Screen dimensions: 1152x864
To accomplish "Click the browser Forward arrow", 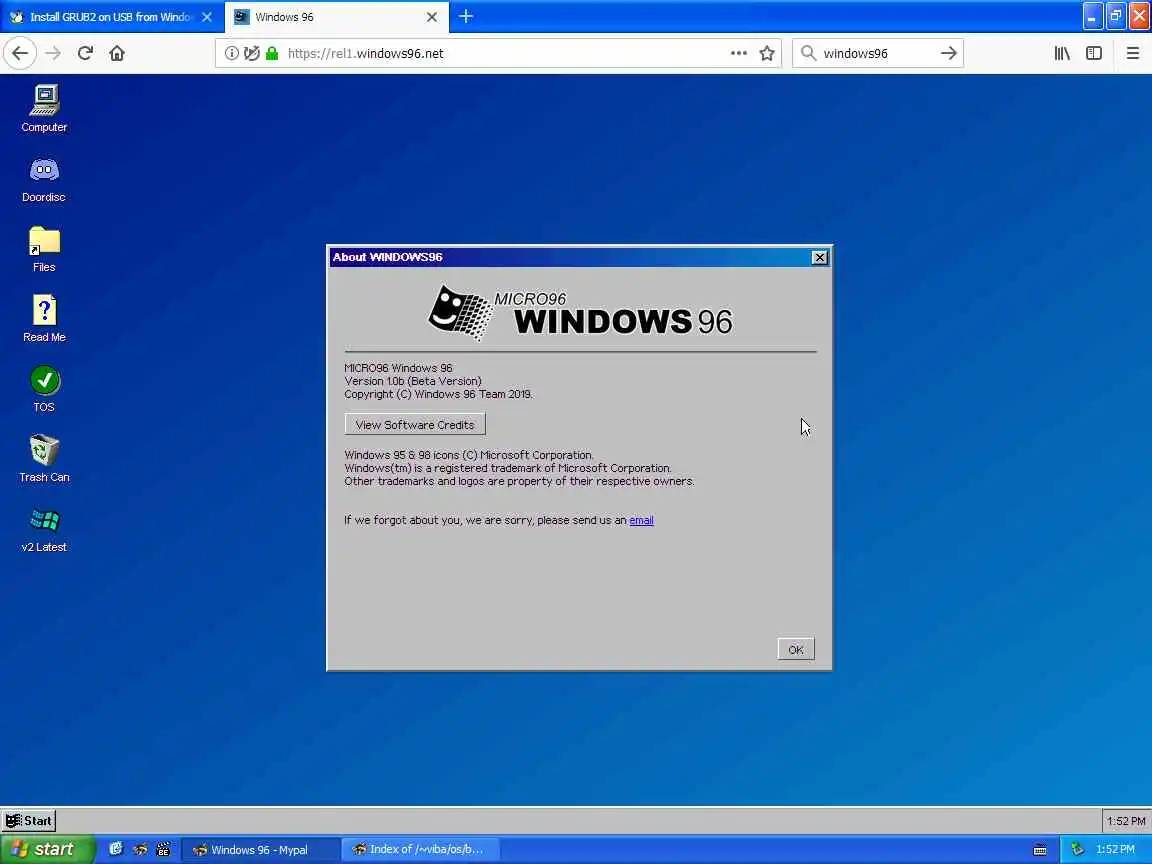I will (x=53, y=53).
